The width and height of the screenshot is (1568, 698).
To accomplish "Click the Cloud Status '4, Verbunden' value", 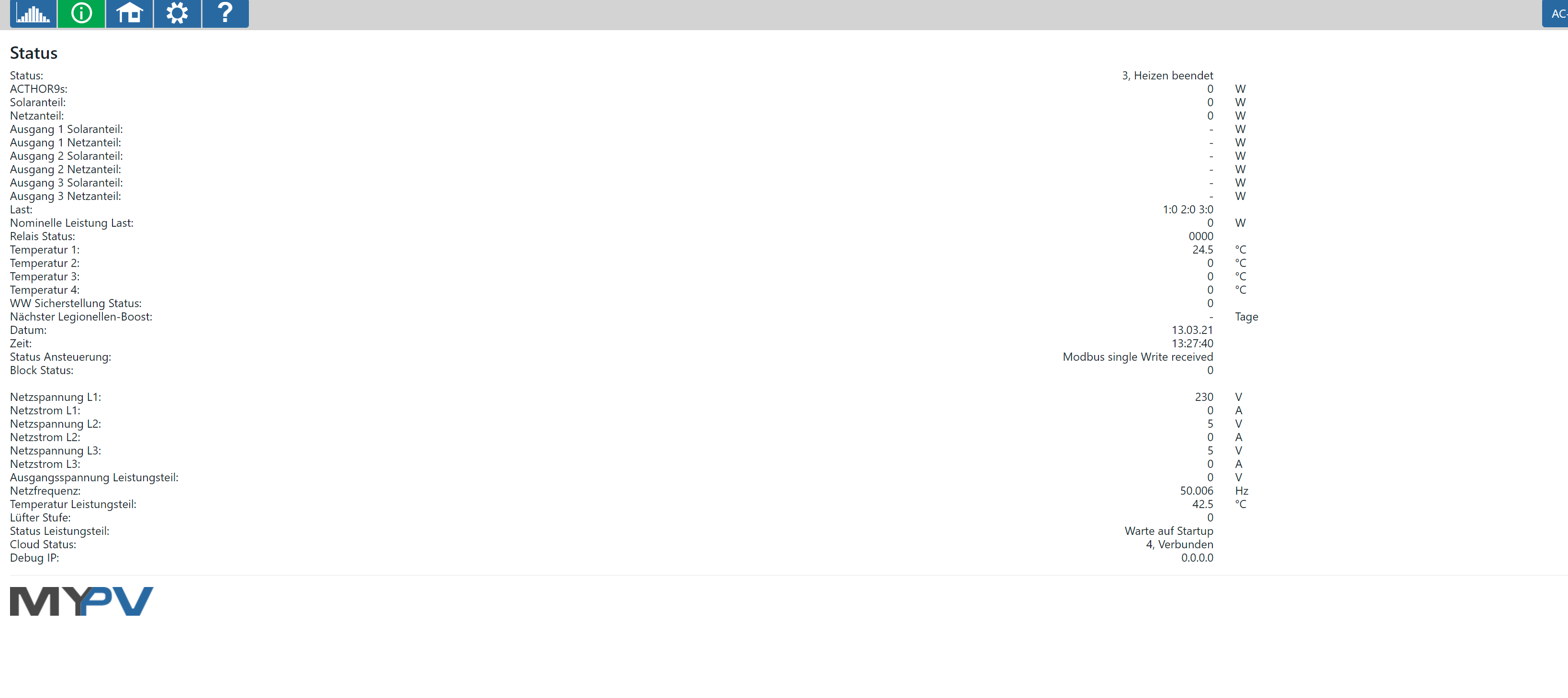I will tap(1180, 544).
